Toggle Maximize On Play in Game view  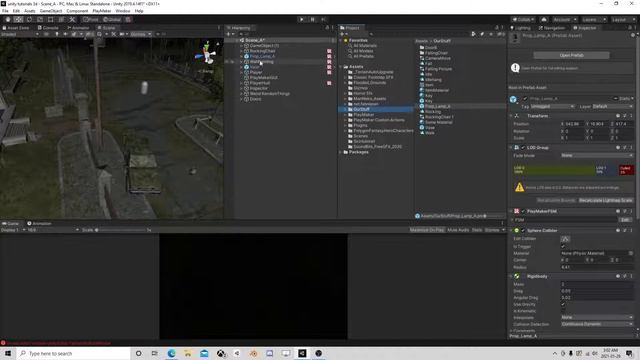[x=427, y=230]
